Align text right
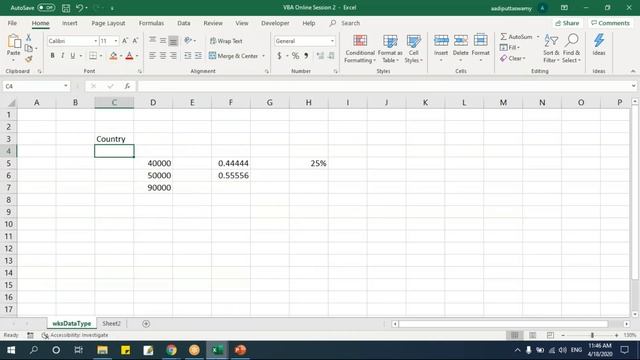Screen dimensions: 640x360 [173, 56]
